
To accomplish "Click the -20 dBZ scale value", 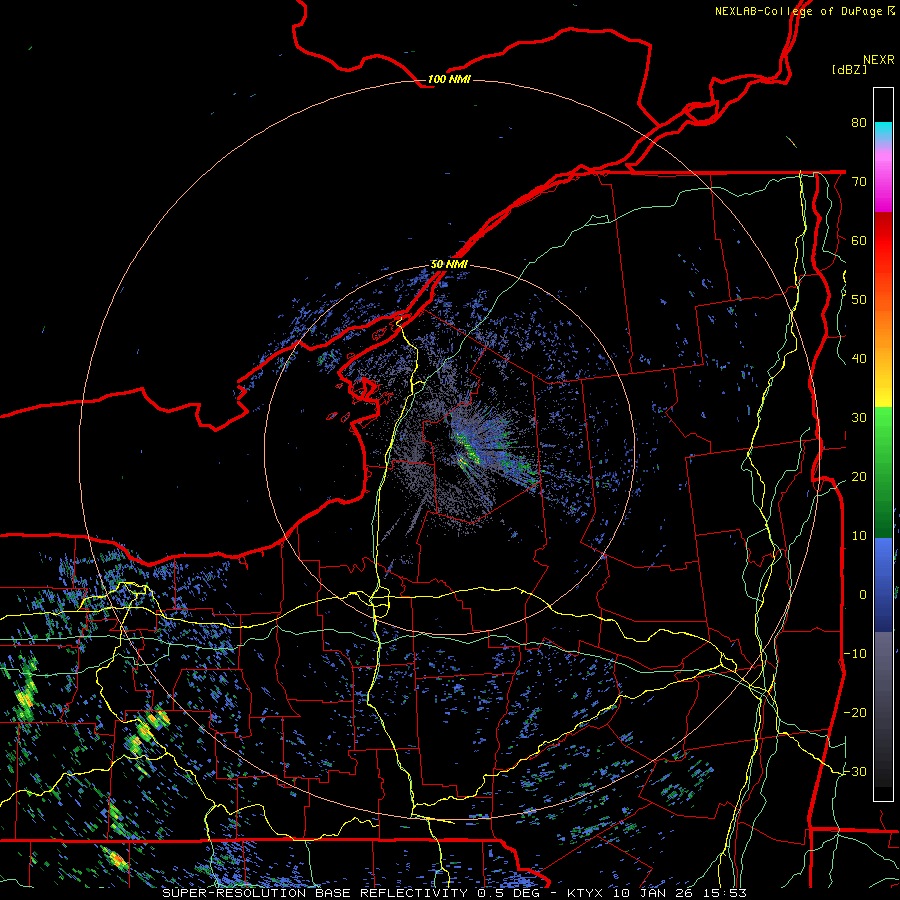I will [855, 713].
